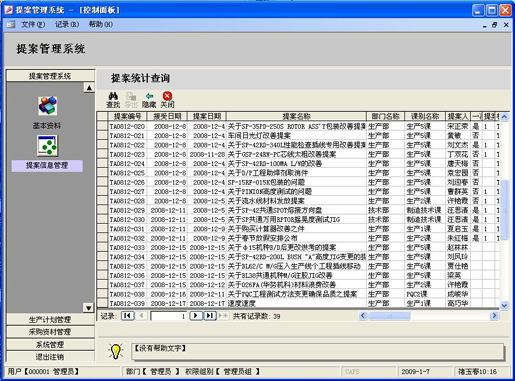The height and width of the screenshot is (381, 515).
Task: Click proposal name 车间日光灯改善提案
Action: tap(259, 136)
